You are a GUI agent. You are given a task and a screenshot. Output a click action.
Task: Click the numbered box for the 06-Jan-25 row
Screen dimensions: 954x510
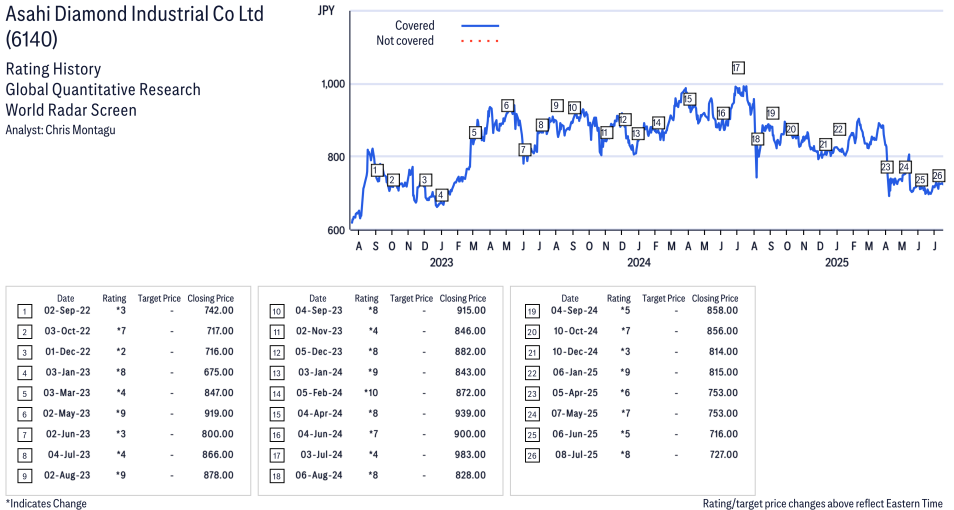tap(532, 374)
